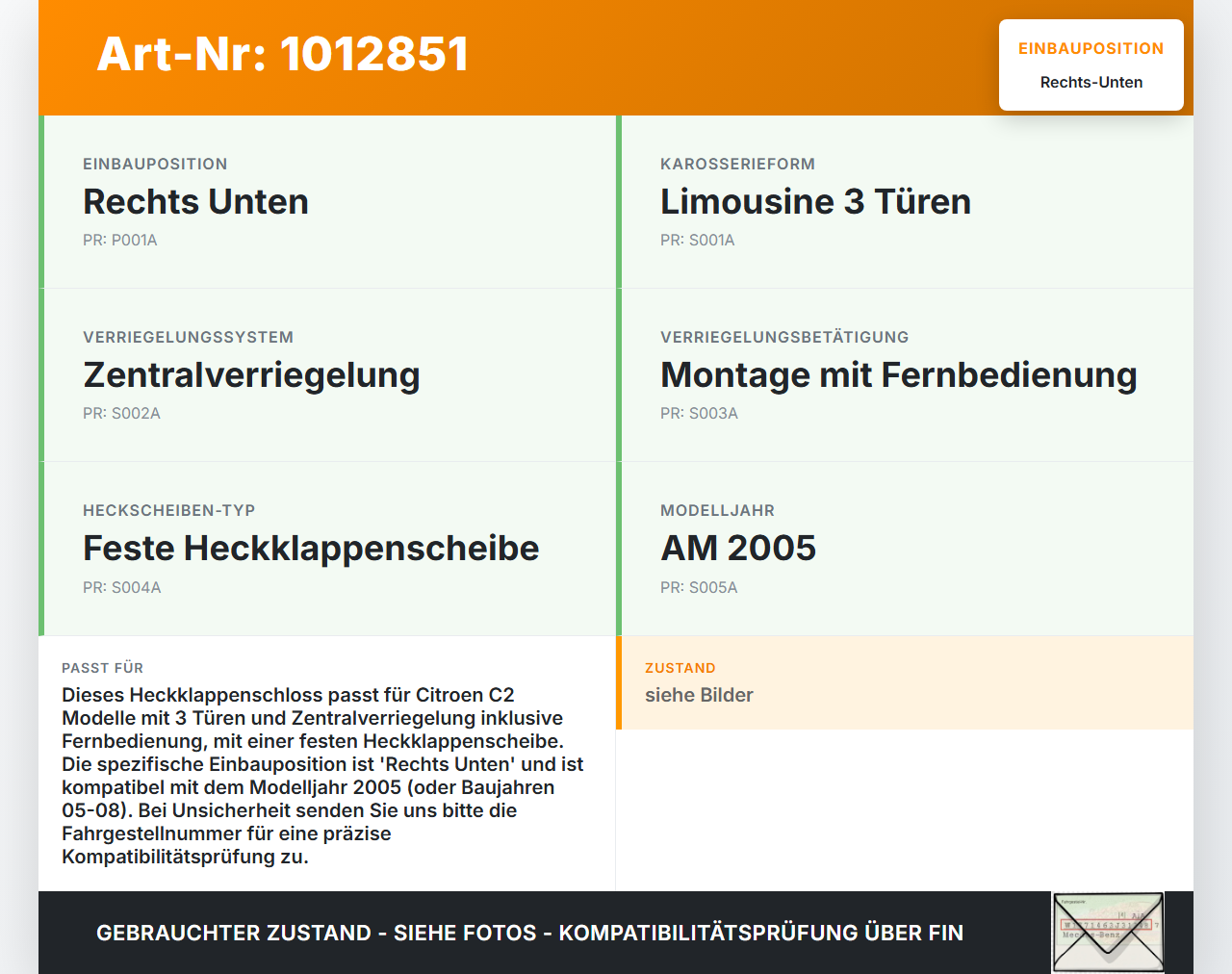Click the 'PR: S002A' code
Viewport: 1232px width, 974px height.
click(121, 414)
